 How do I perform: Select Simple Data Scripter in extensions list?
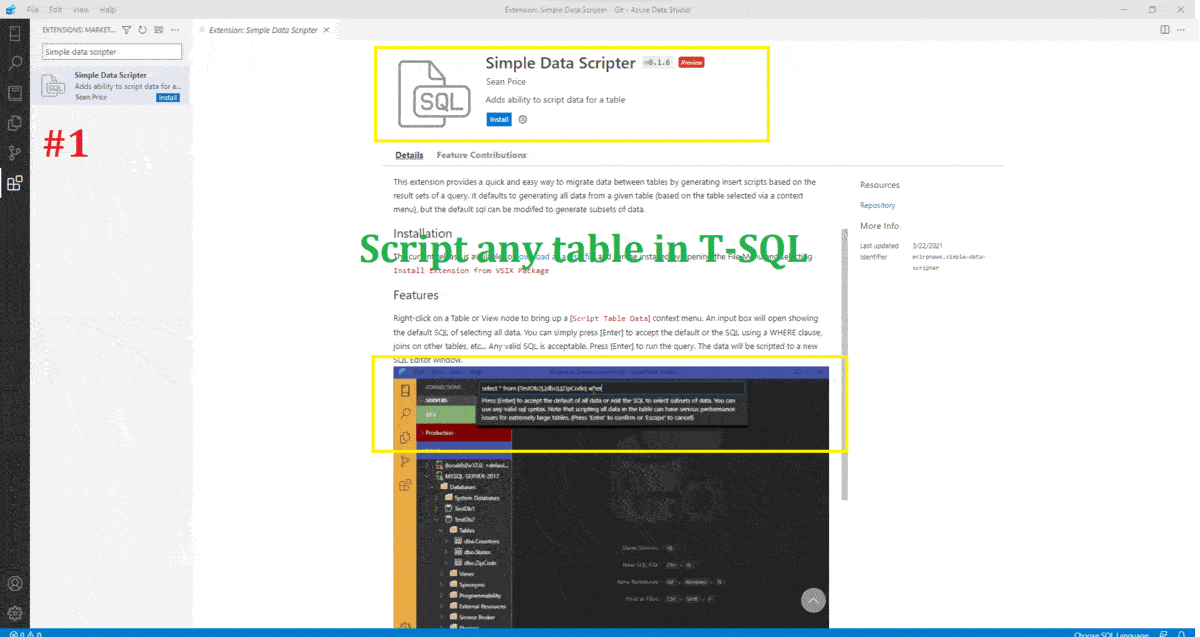click(110, 86)
